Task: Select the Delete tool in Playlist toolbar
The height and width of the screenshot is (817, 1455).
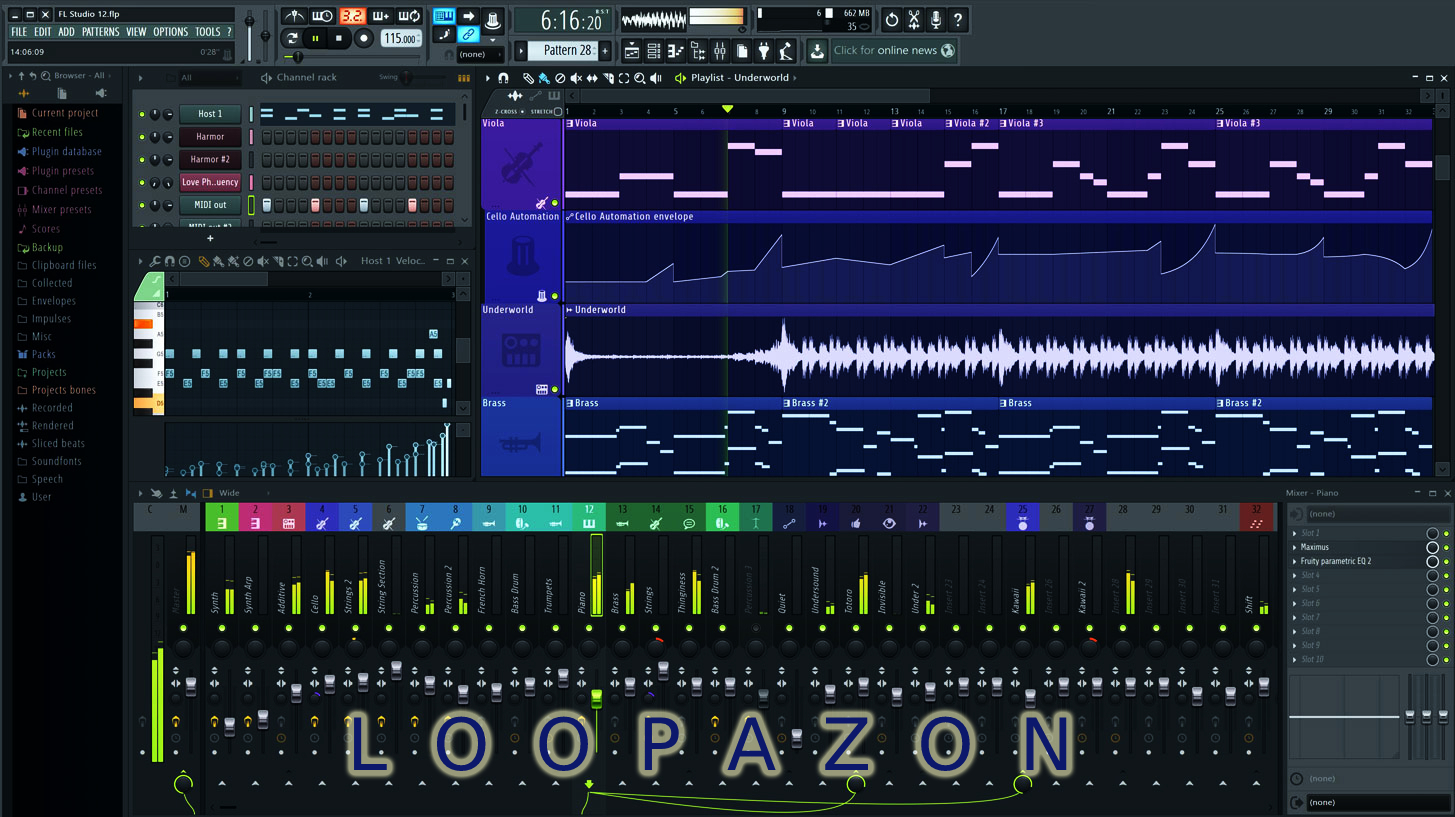Action: pos(560,78)
